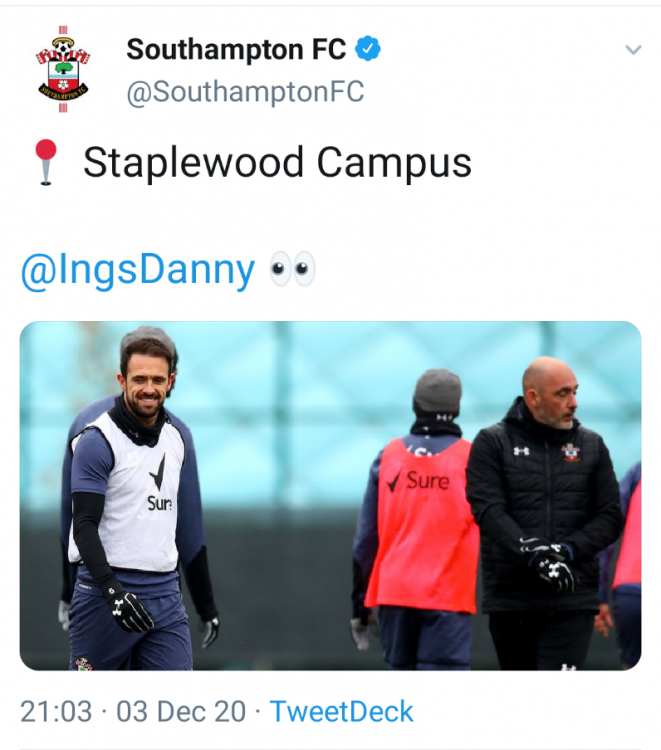This screenshot has width=661, height=750.
Task: Open the TweetDeck source link
Action: coord(342,711)
